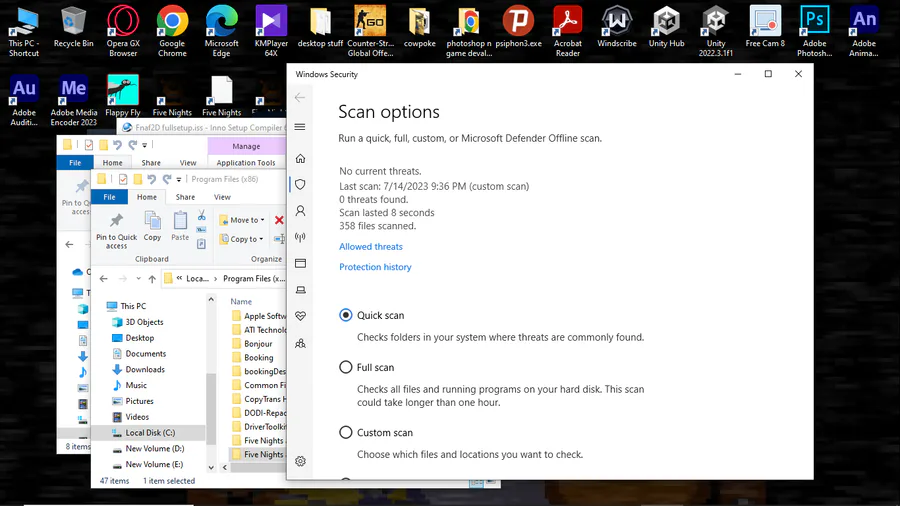
Task: Click Up arrow in Explorer navigation
Action: point(152,279)
